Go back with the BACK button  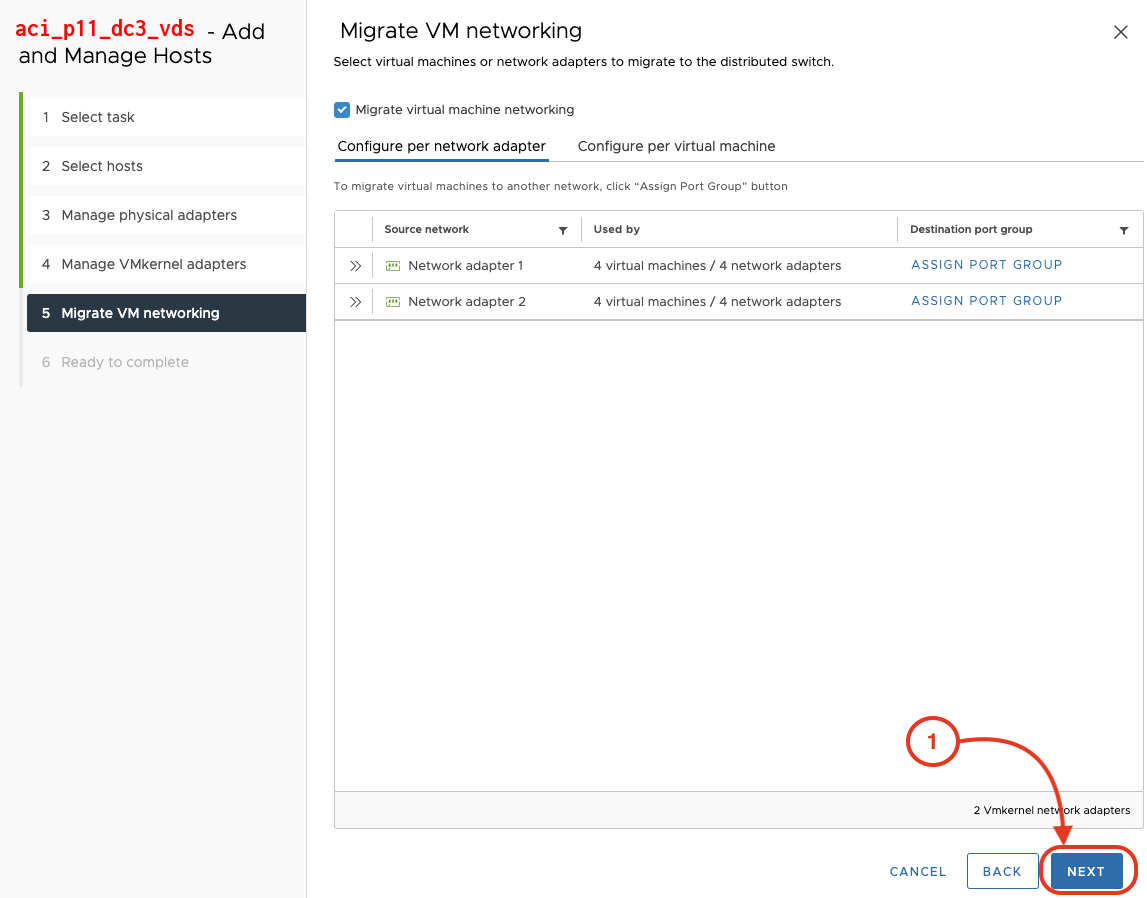point(1001,871)
